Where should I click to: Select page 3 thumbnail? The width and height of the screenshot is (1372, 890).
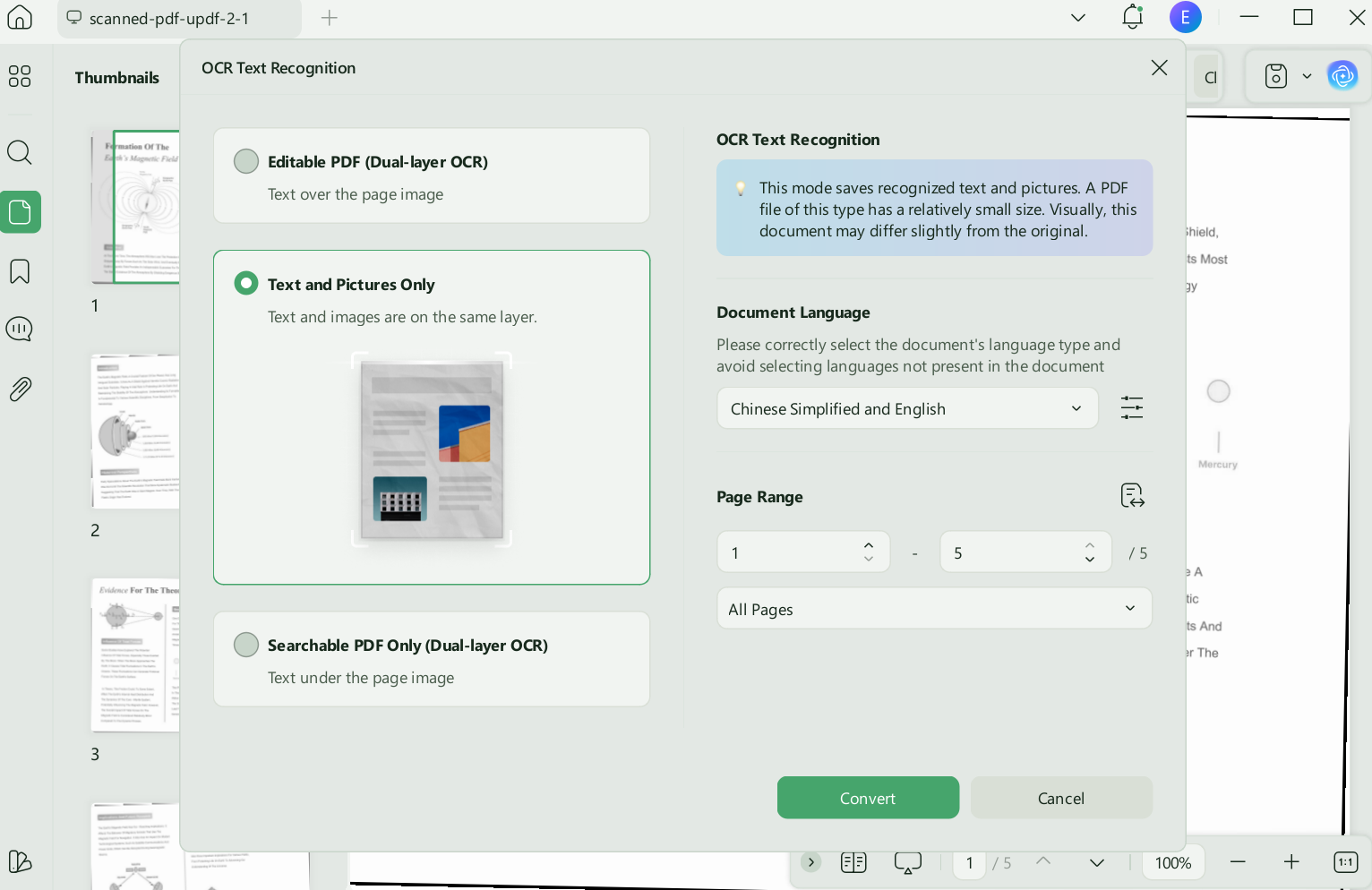135,655
